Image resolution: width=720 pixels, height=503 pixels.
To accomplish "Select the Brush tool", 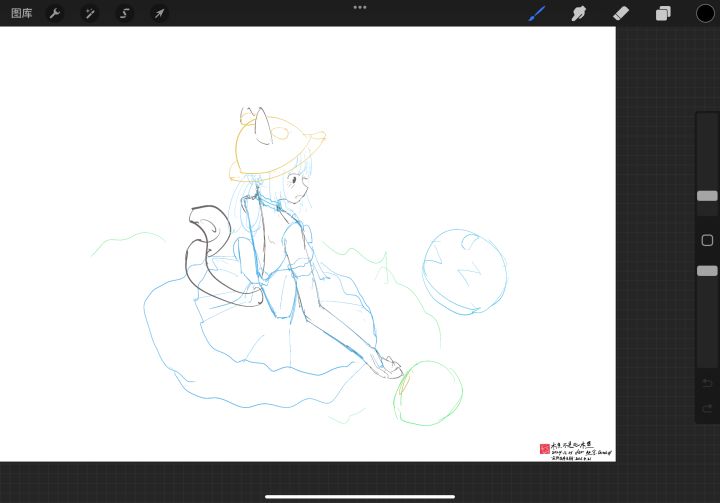I will coord(537,13).
